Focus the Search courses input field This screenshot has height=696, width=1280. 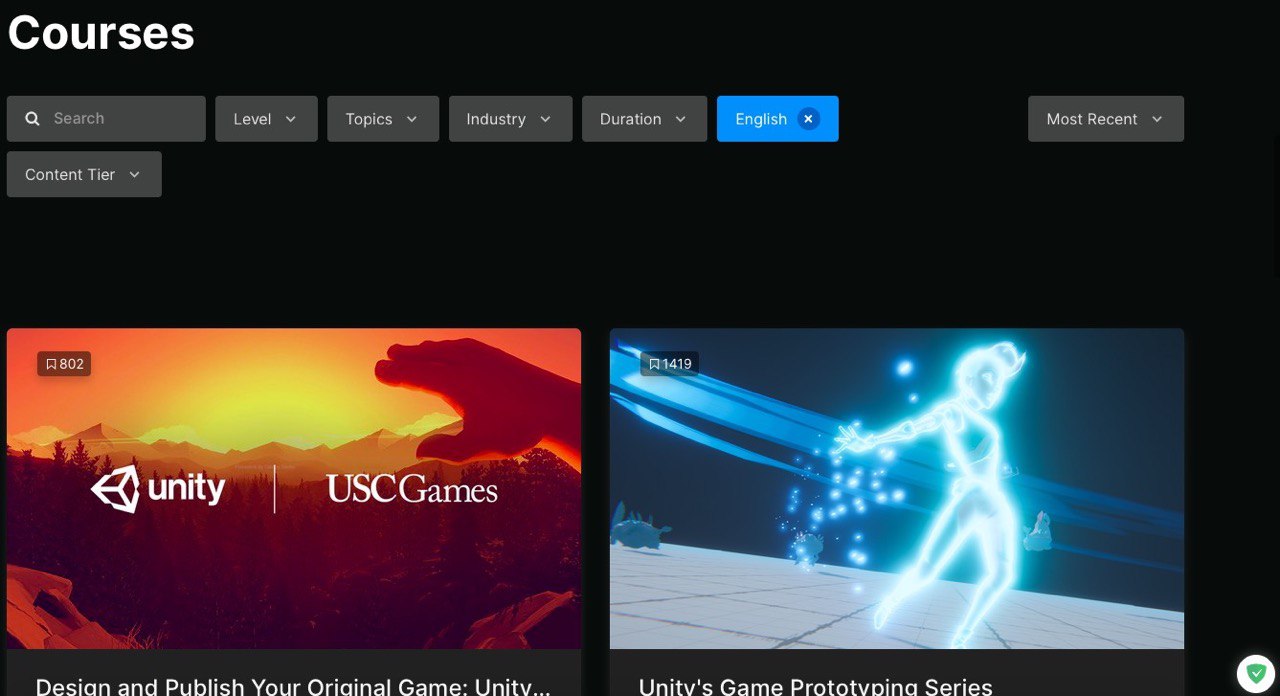[x=106, y=118]
